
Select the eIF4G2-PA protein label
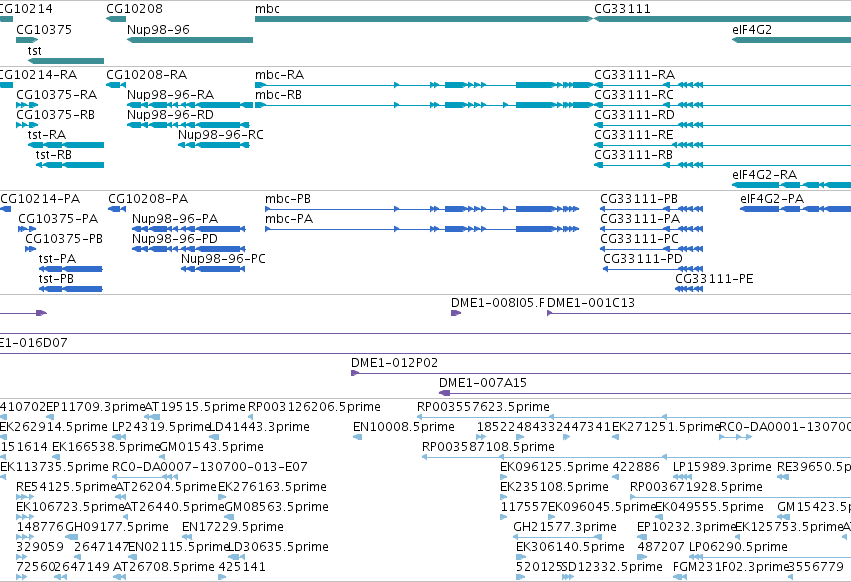coord(772,199)
